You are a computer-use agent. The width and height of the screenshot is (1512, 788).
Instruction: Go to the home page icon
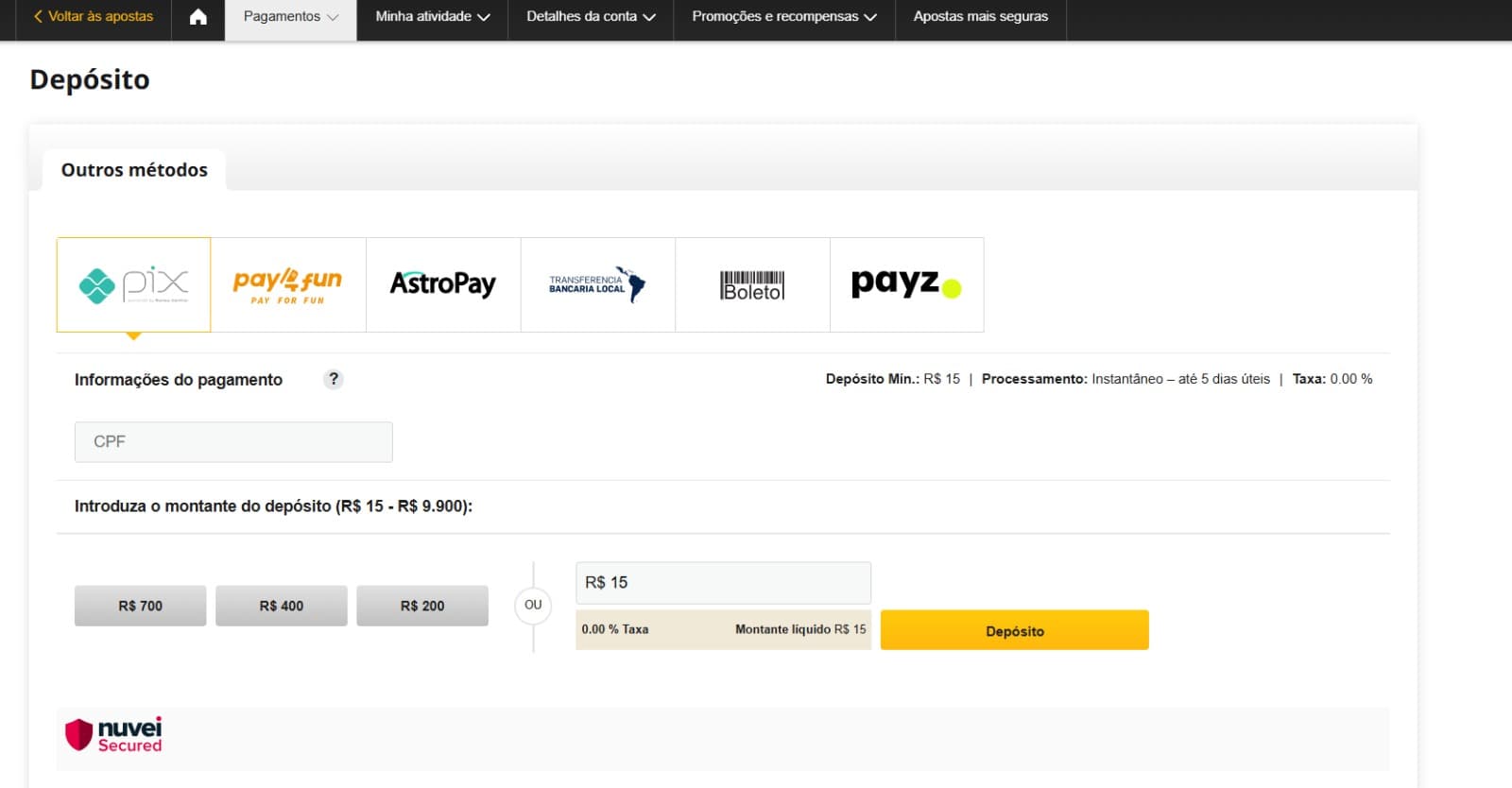198,17
